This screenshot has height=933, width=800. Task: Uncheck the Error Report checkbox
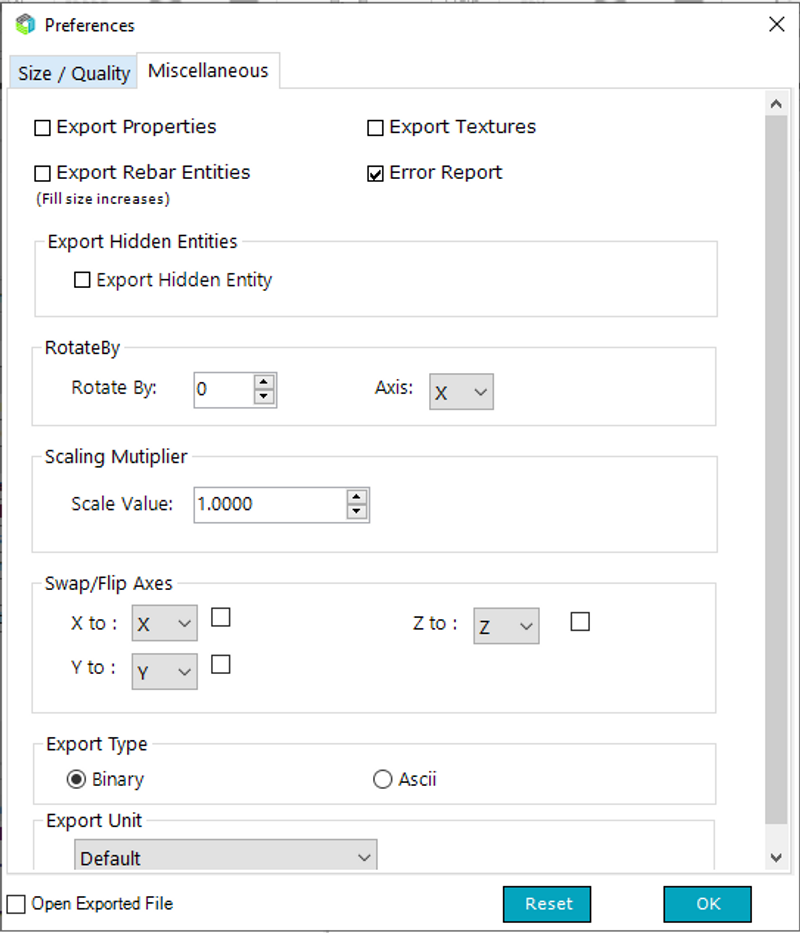click(375, 173)
